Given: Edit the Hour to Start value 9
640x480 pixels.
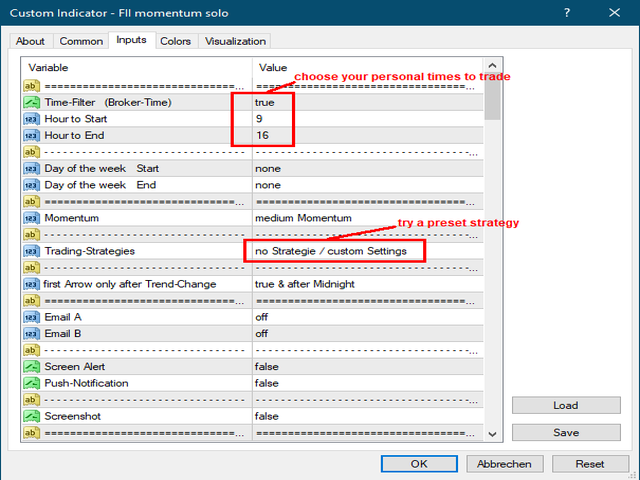Looking at the screenshot, I should pos(260,119).
